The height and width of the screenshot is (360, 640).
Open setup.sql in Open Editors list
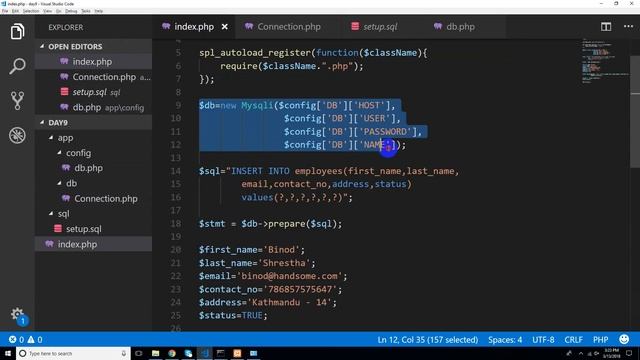click(93, 92)
